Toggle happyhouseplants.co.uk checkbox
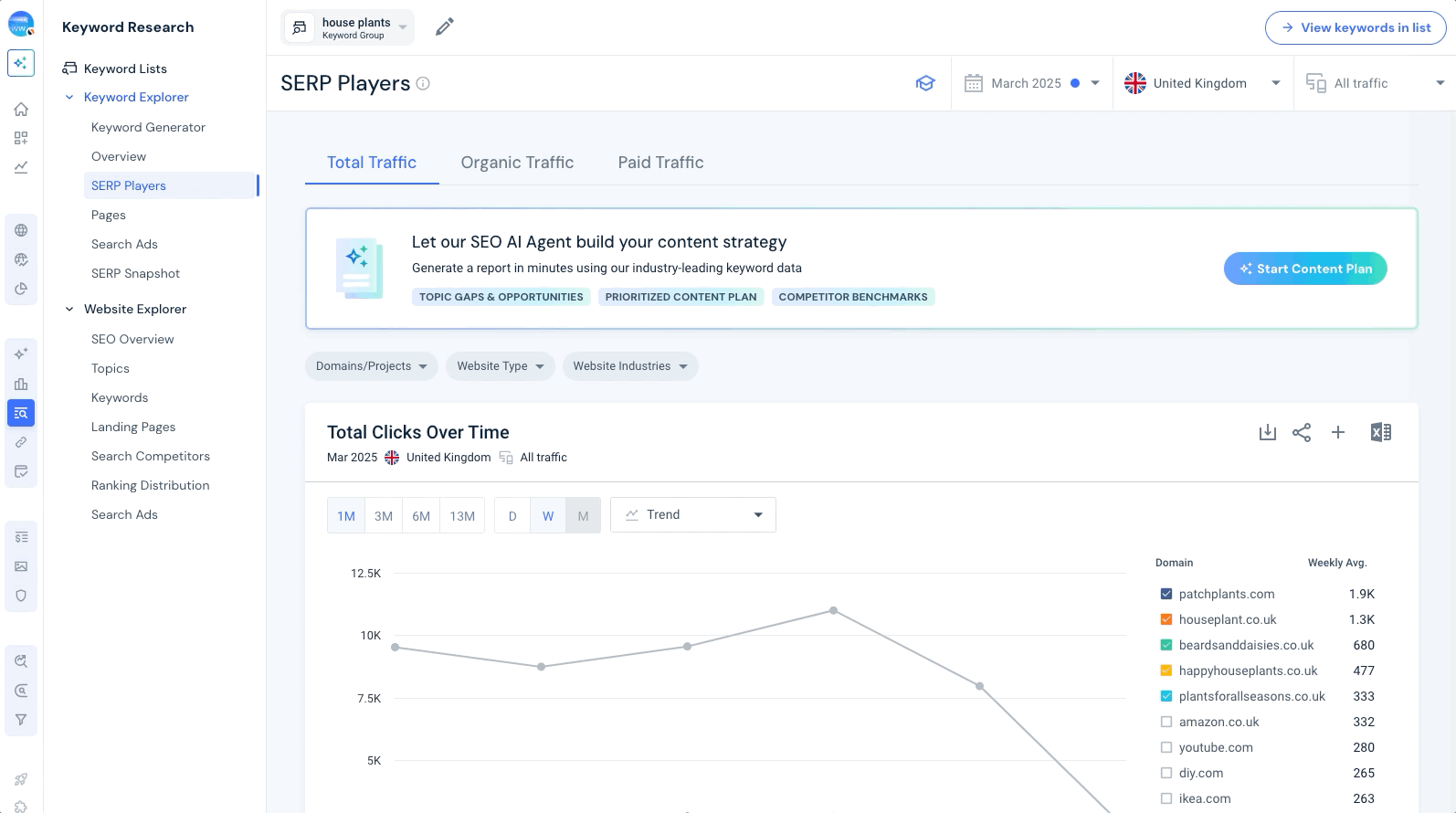The height and width of the screenshot is (813, 1456). (1166, 670)
